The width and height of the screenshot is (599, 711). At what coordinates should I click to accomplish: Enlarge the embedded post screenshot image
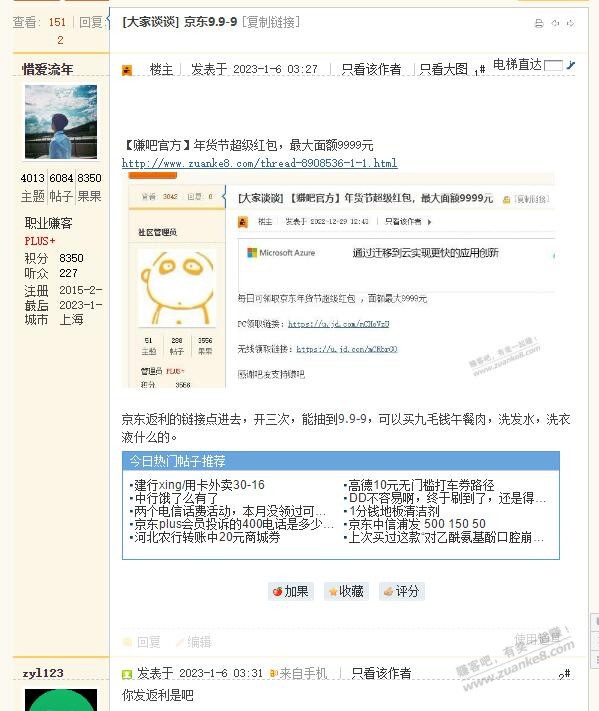click(338, 279)
